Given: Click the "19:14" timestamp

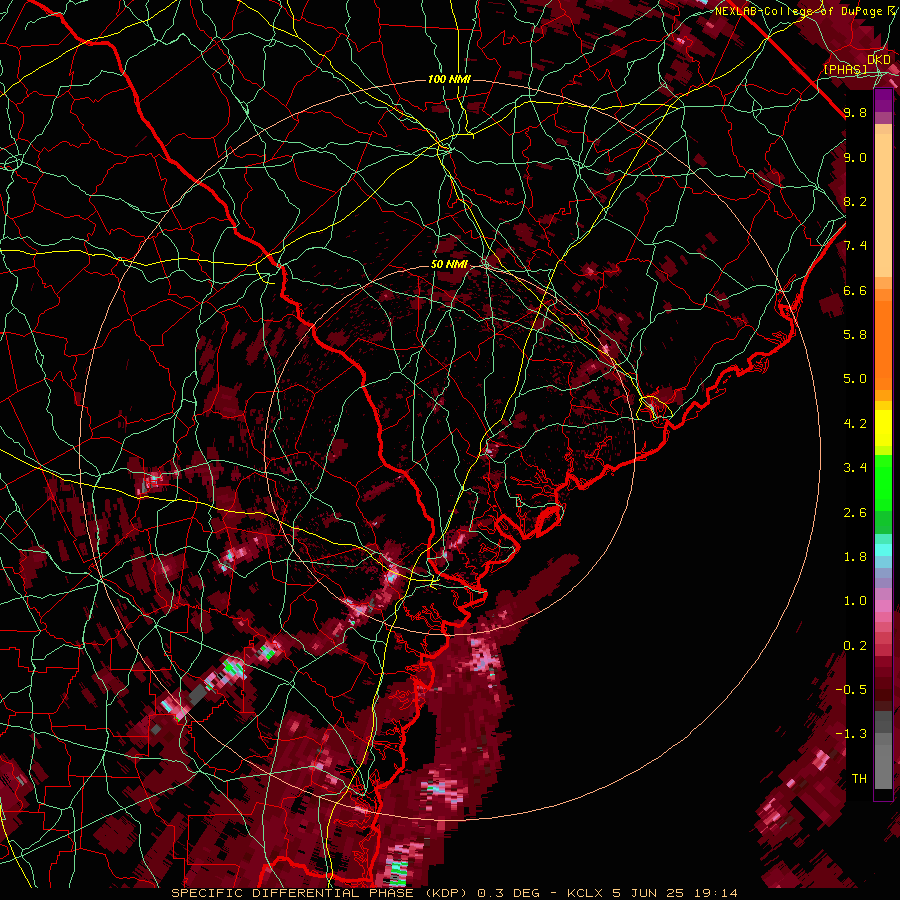Looking at the screenshot, I should pos(715,893).
